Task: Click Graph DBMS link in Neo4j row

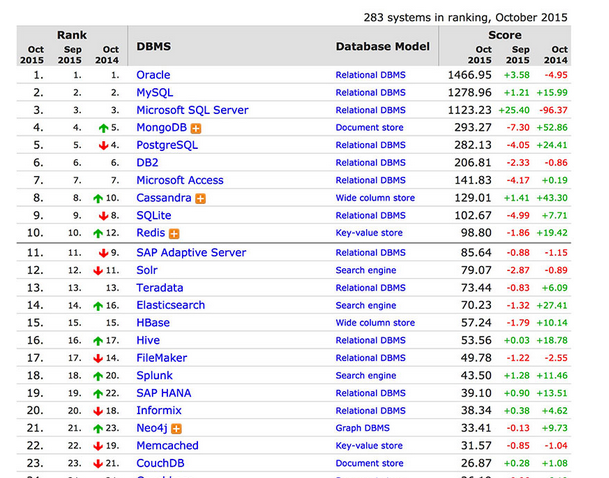Action: [x=362, y=428]
